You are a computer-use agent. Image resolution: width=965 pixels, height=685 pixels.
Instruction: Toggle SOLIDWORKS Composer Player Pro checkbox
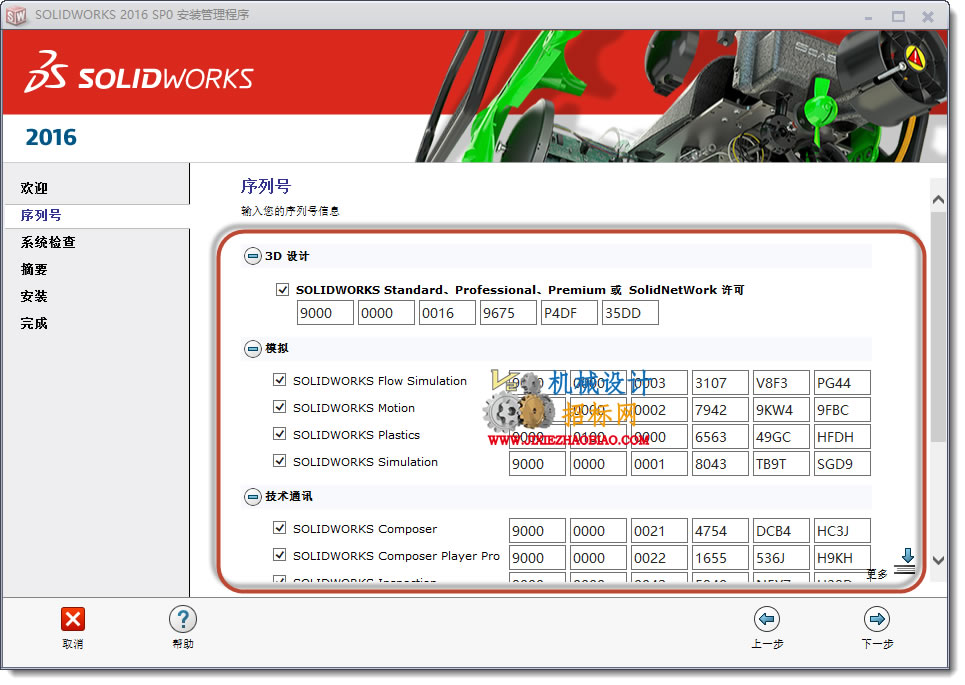point(279,555)
